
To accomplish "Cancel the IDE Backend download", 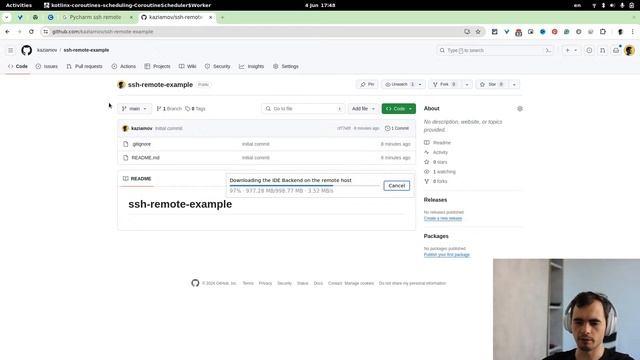I will [x=396, y=186].
